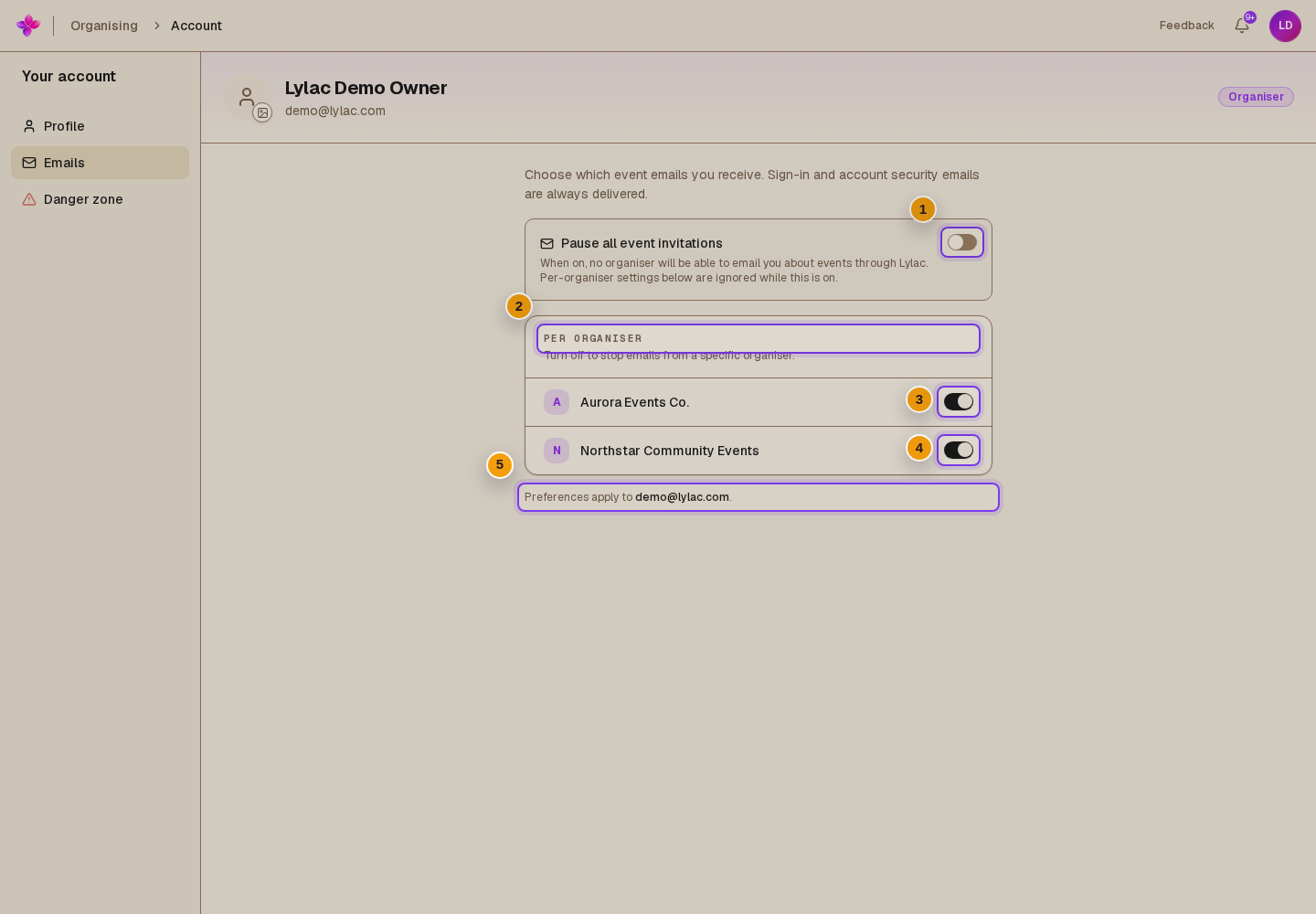
Task: Select Emails in the account sidebar
Action: 100,163
